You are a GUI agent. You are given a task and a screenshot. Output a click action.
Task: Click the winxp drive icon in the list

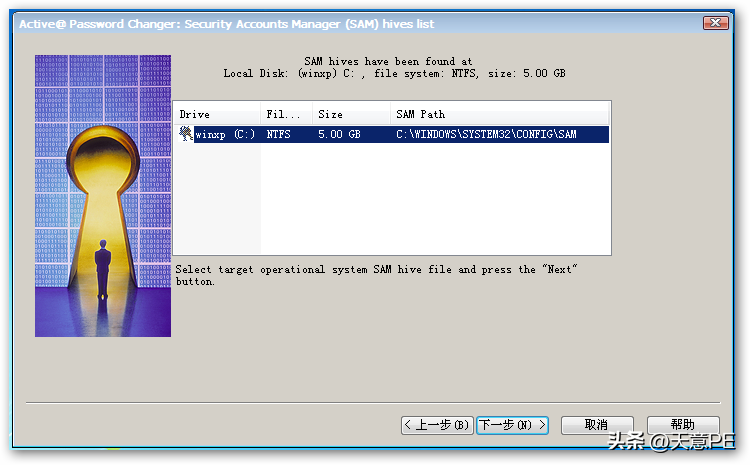[185, 134]
